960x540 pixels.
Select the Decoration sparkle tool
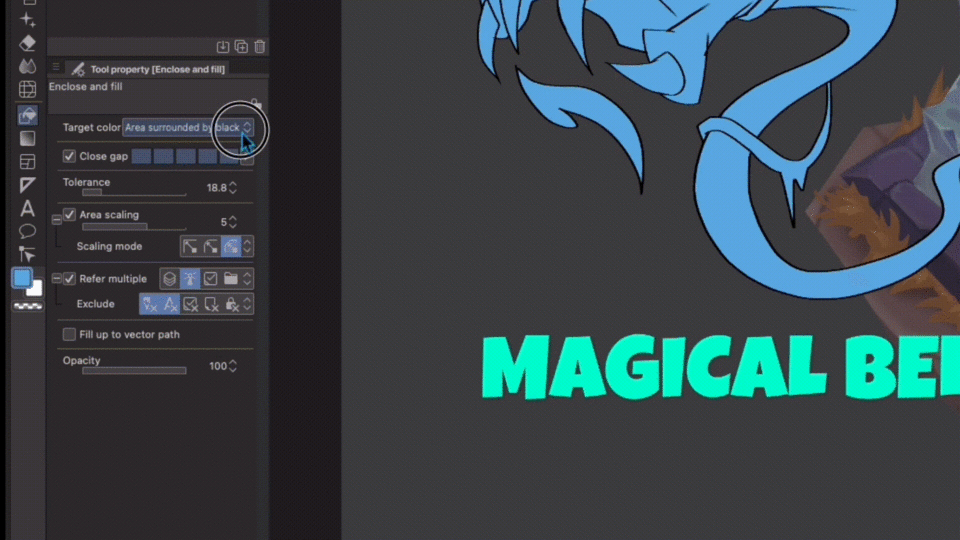(x=27, y=20)
